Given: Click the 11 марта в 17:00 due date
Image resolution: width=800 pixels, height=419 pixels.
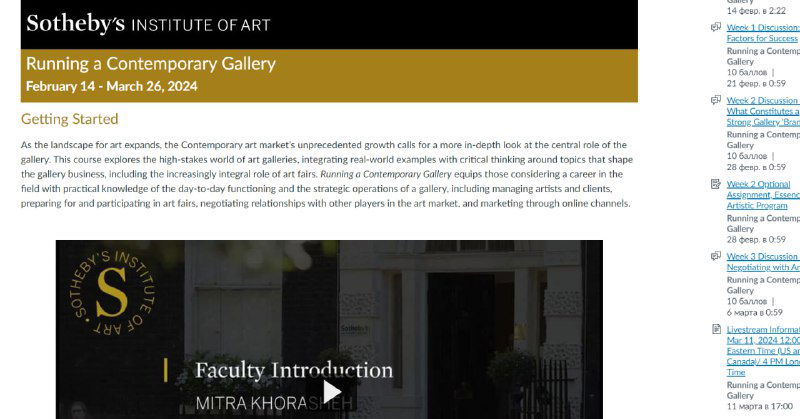Looking at the screenshot, I should coord(759,407).
